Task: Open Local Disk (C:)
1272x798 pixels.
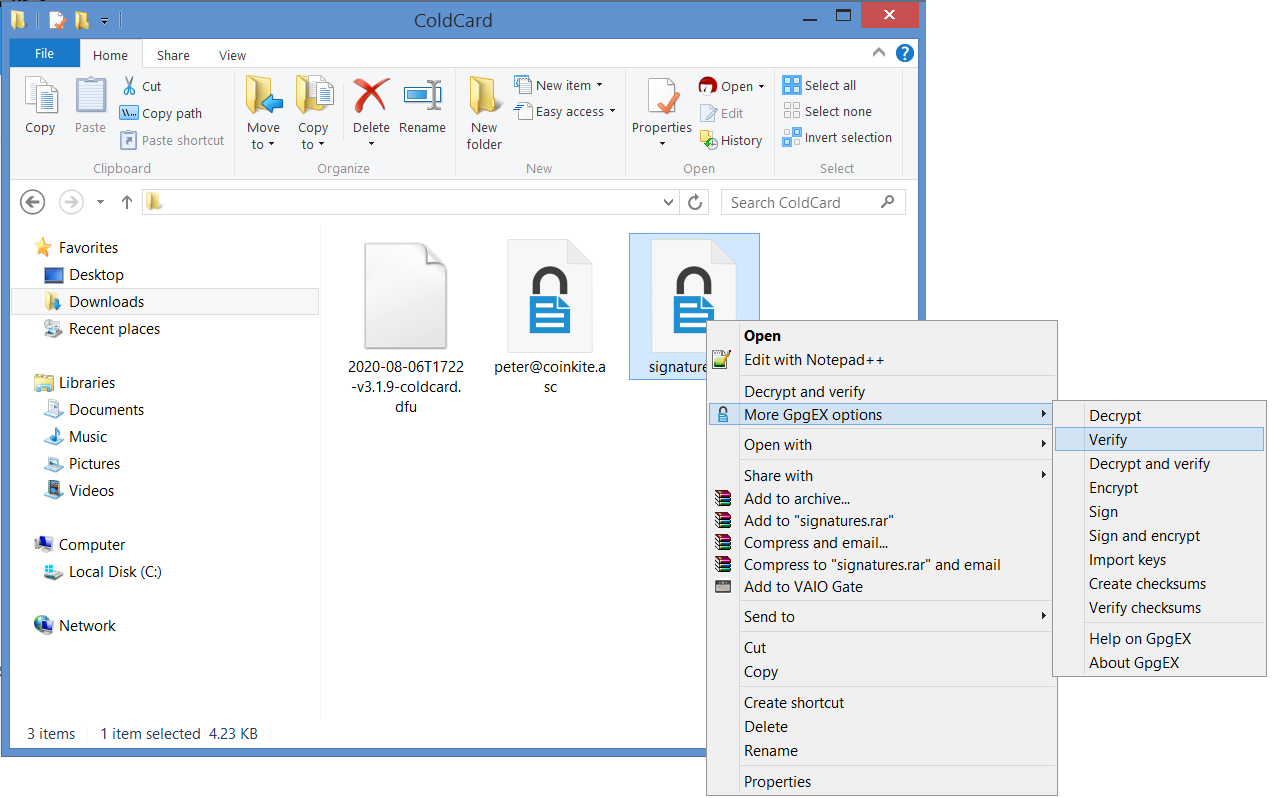Action: pyautogui.click(x=115, y=572)
